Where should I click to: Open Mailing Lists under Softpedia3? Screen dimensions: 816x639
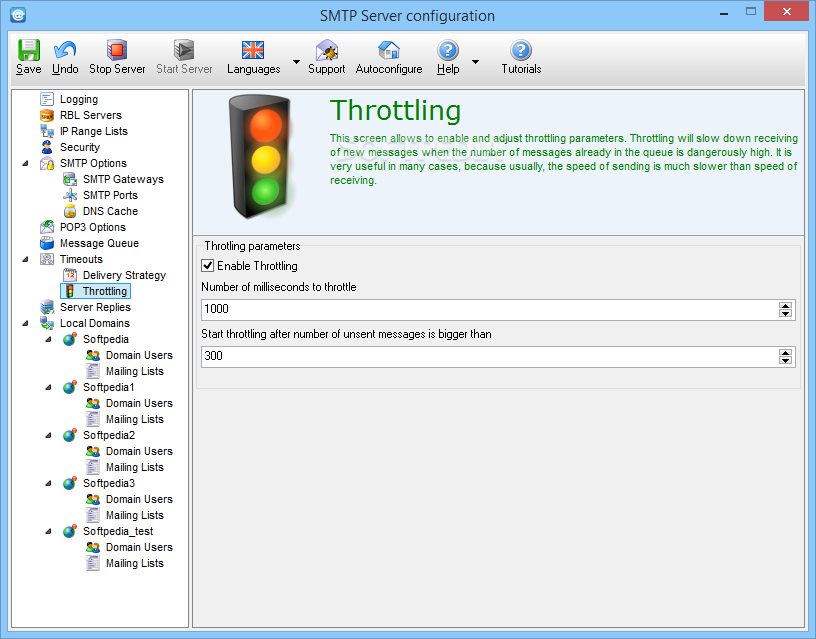pos(135,515)
